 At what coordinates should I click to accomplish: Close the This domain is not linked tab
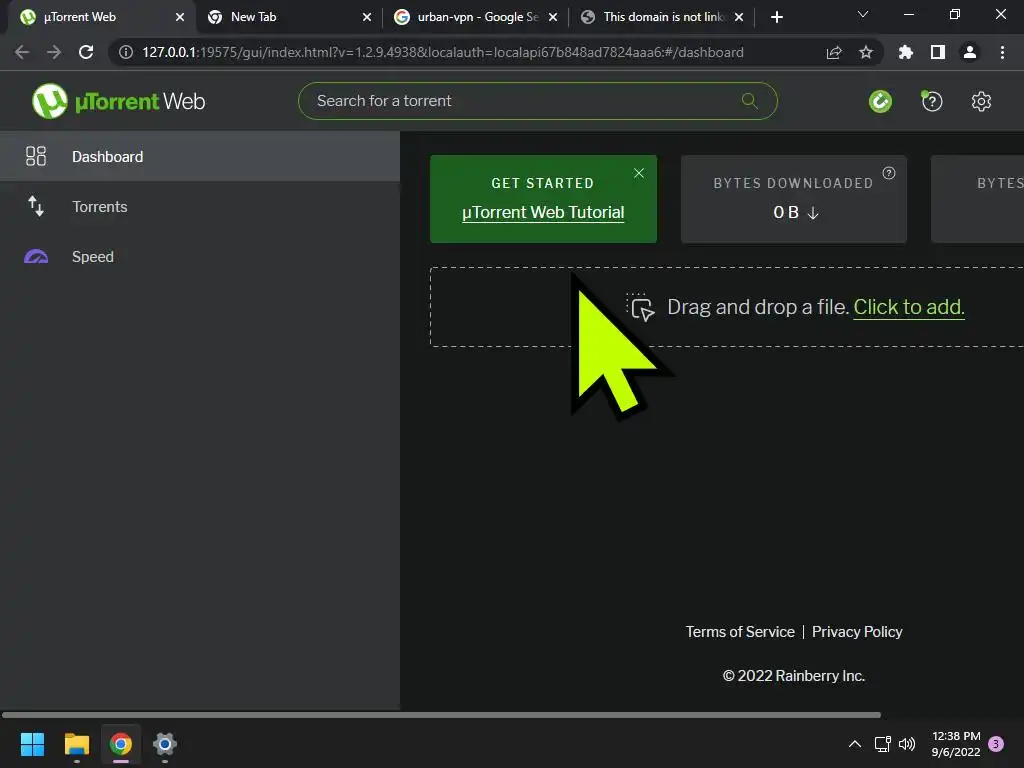[739, 17]
